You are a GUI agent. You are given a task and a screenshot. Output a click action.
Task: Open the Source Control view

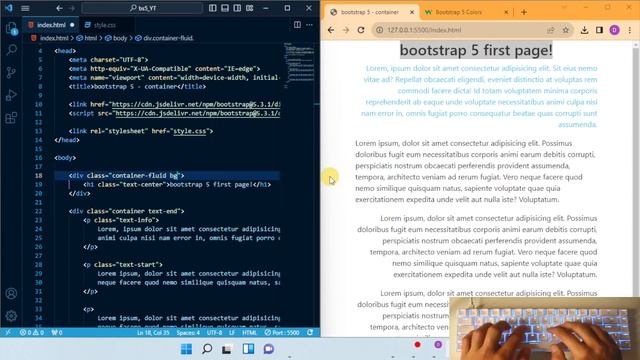tap(11, 73)
